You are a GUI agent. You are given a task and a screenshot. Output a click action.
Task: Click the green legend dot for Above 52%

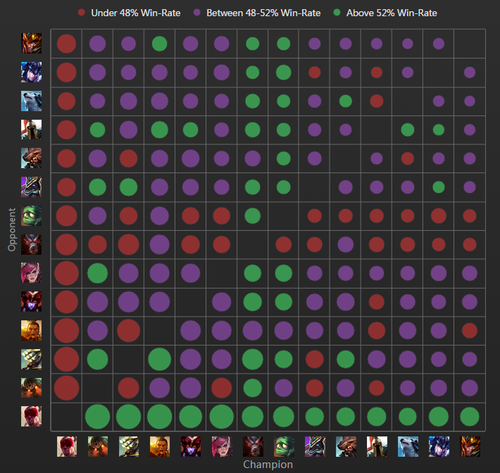337,13
